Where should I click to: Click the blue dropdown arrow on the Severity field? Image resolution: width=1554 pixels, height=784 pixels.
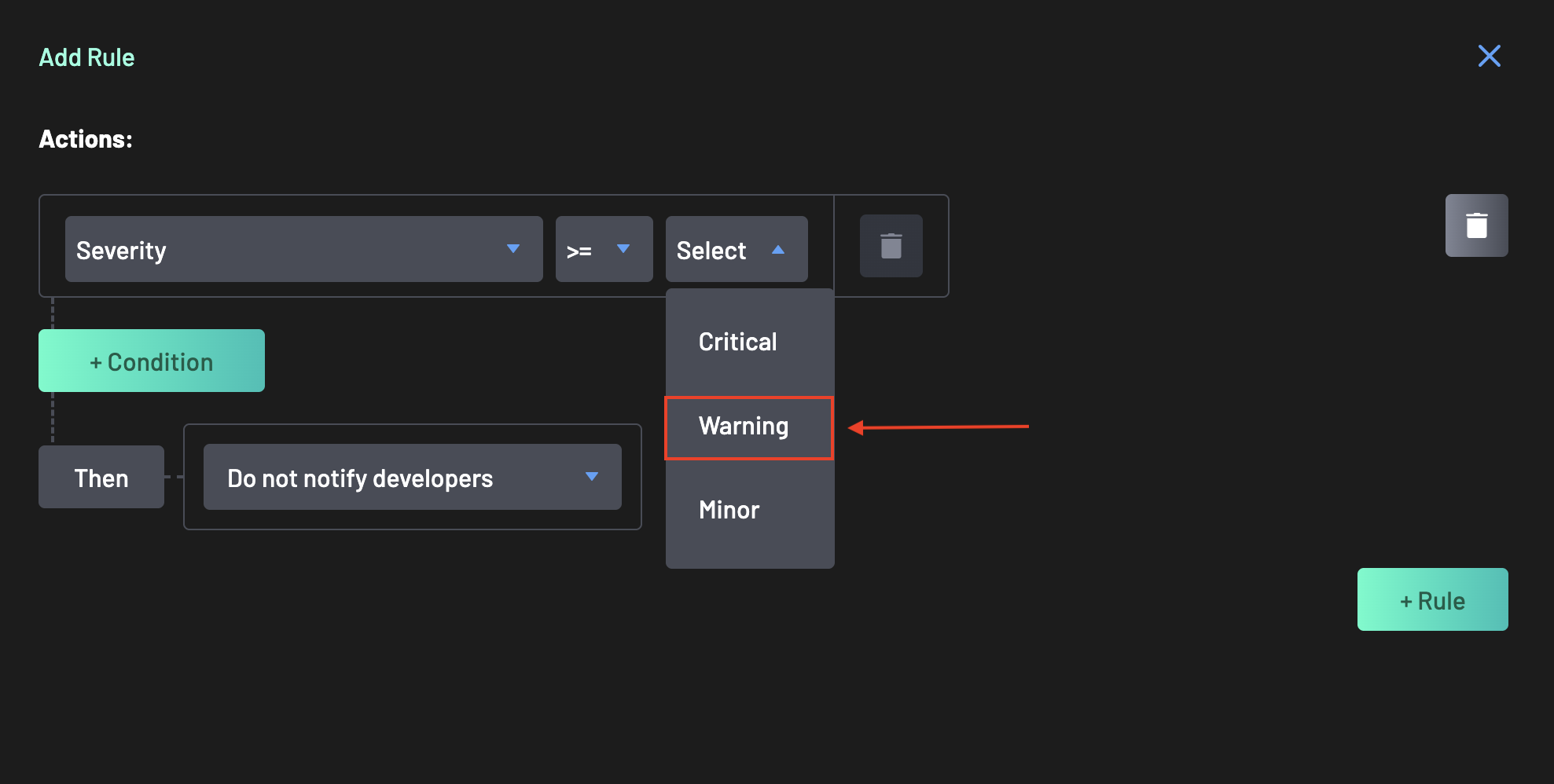pyautogui.click(x=515, y=249)
